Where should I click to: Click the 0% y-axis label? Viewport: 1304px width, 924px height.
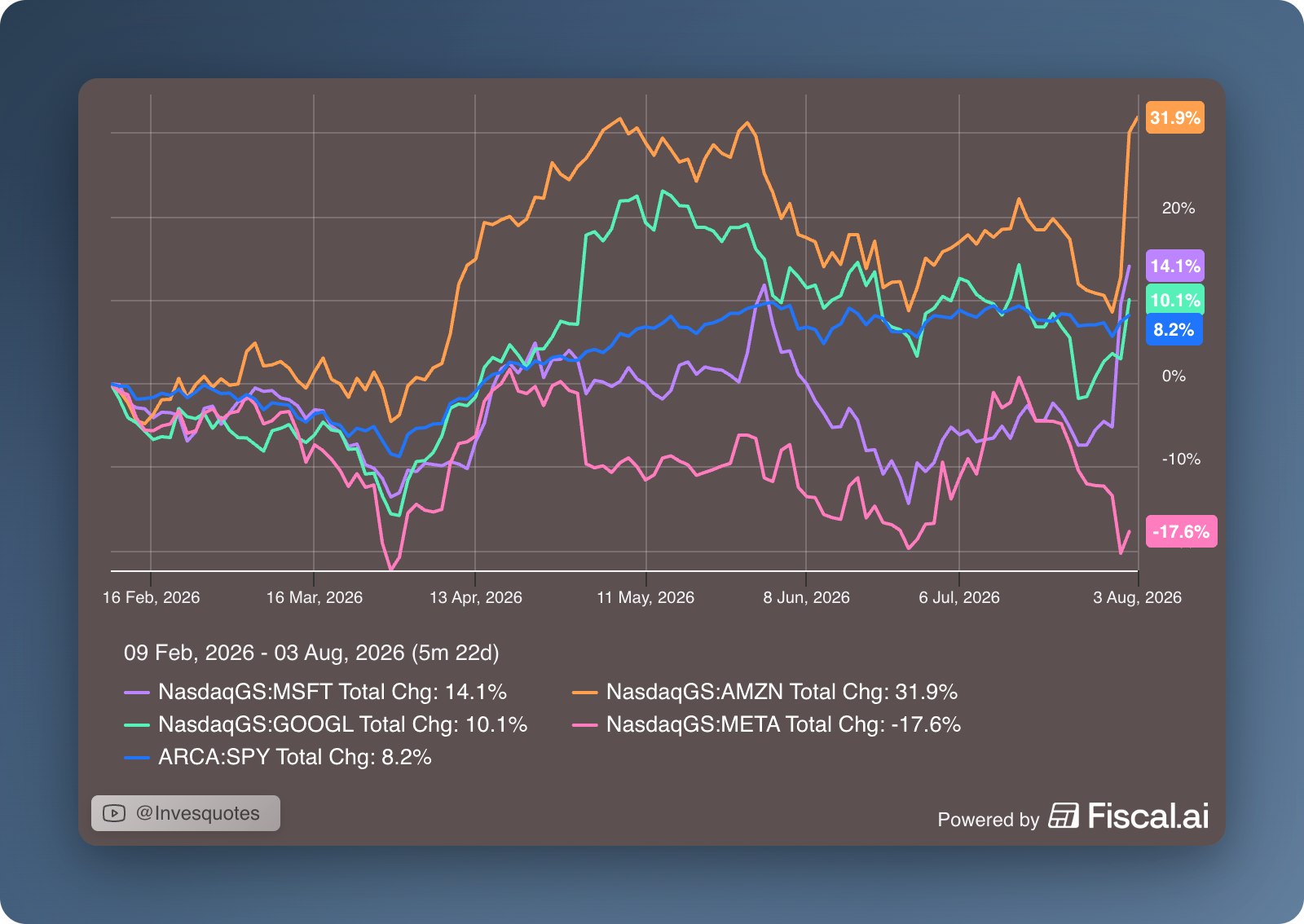pos(1174,376)
